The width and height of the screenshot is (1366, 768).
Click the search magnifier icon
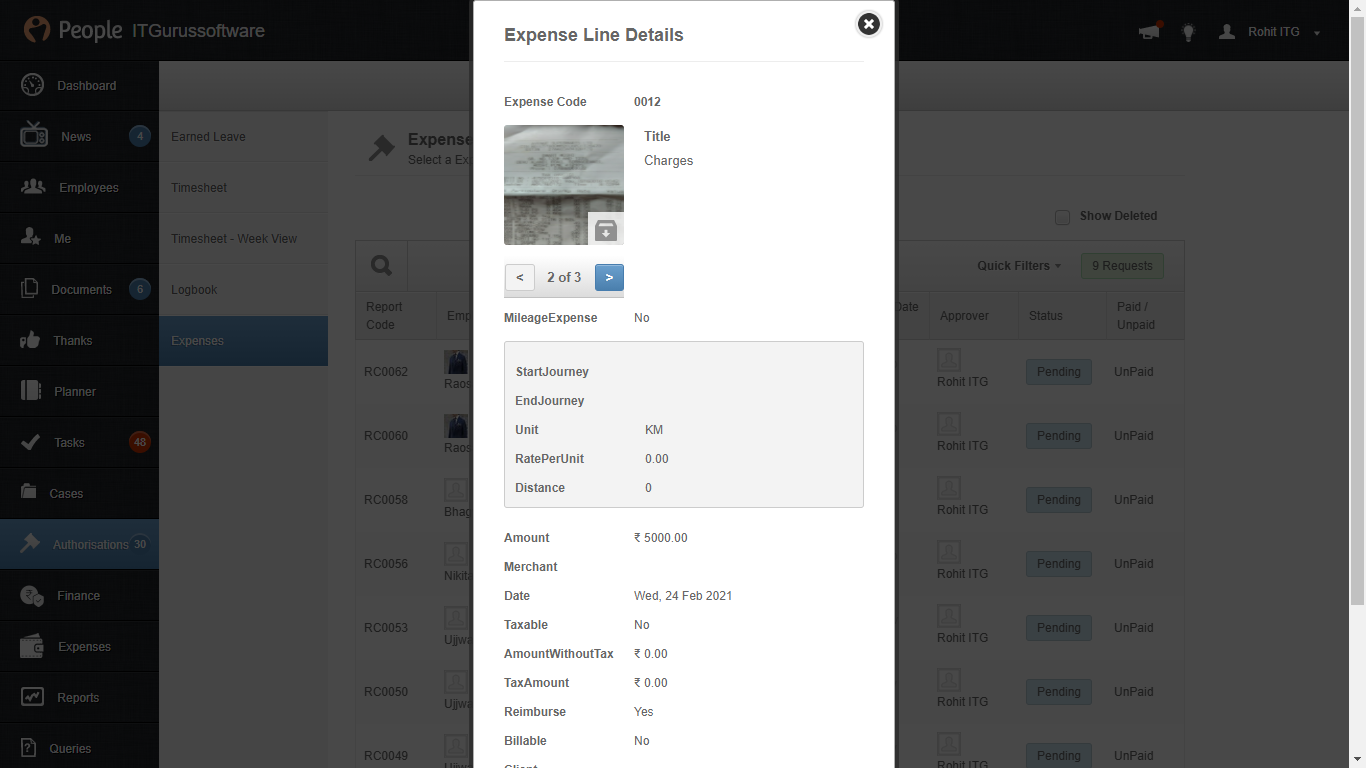click(x=381, y=266)
